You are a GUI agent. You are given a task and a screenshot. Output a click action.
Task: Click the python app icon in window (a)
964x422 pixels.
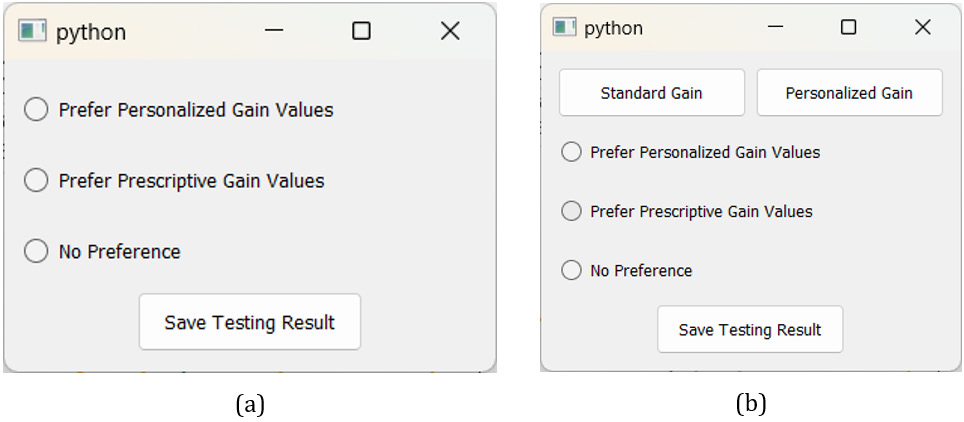click(x=33, y=31)
